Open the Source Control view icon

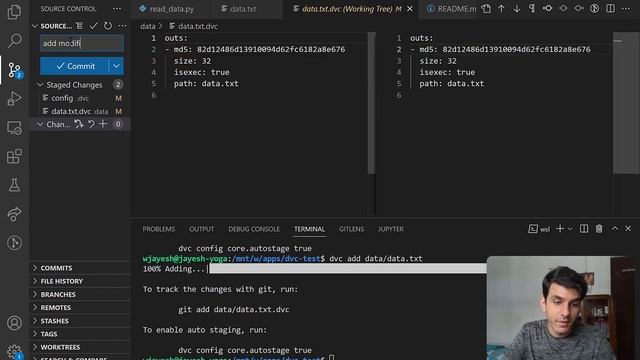point(14,70)
